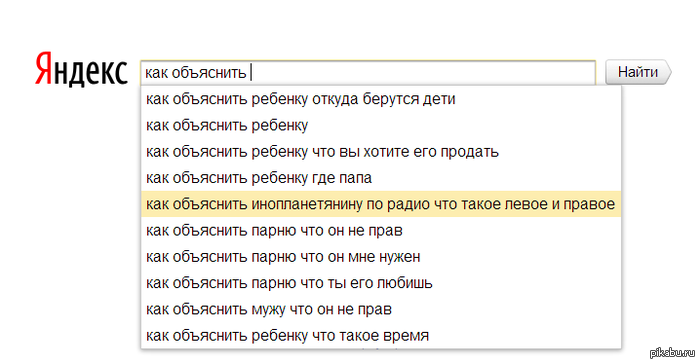This screenshot has height=364, width=700.
Task: Choose suggestion 'мужу что он не прав'
Action: click(x=381, y=310)
